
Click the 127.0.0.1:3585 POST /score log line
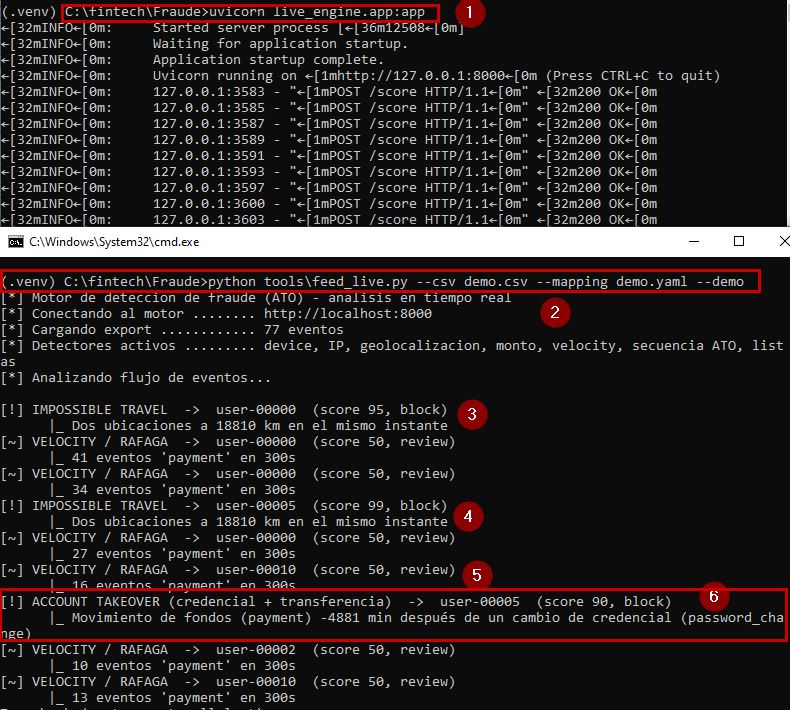pos(329,108)
